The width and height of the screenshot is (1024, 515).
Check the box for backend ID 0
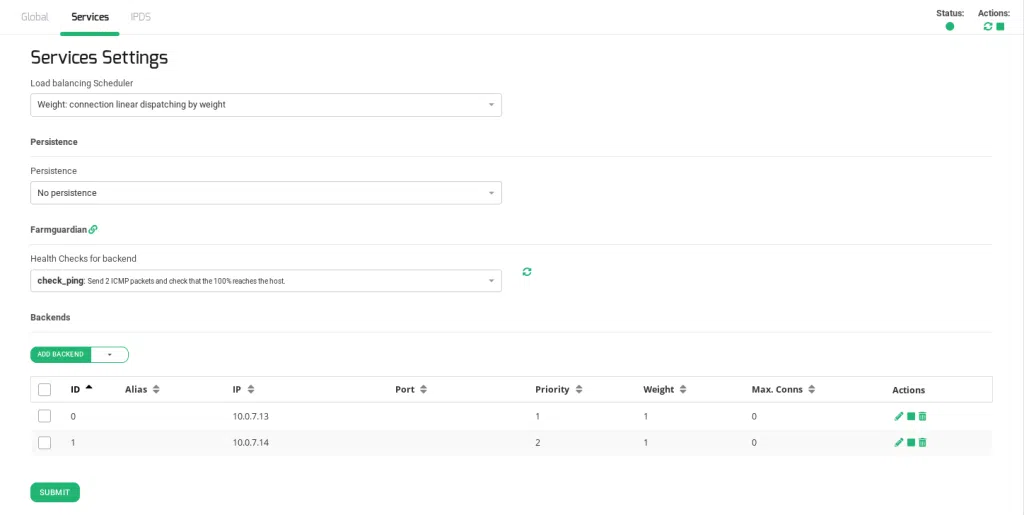44,416
